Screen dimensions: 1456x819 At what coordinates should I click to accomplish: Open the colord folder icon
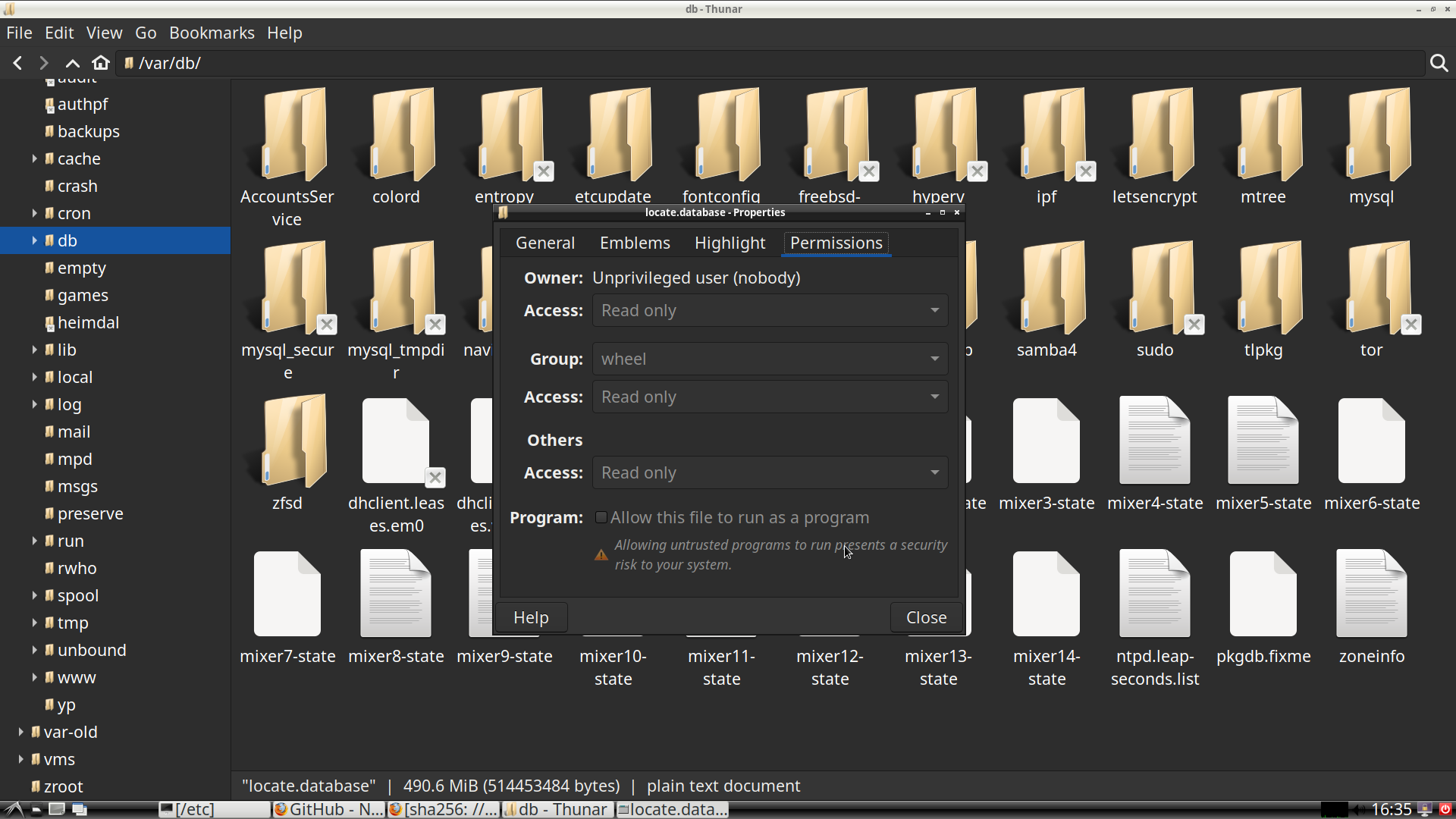tap(396, 135)
